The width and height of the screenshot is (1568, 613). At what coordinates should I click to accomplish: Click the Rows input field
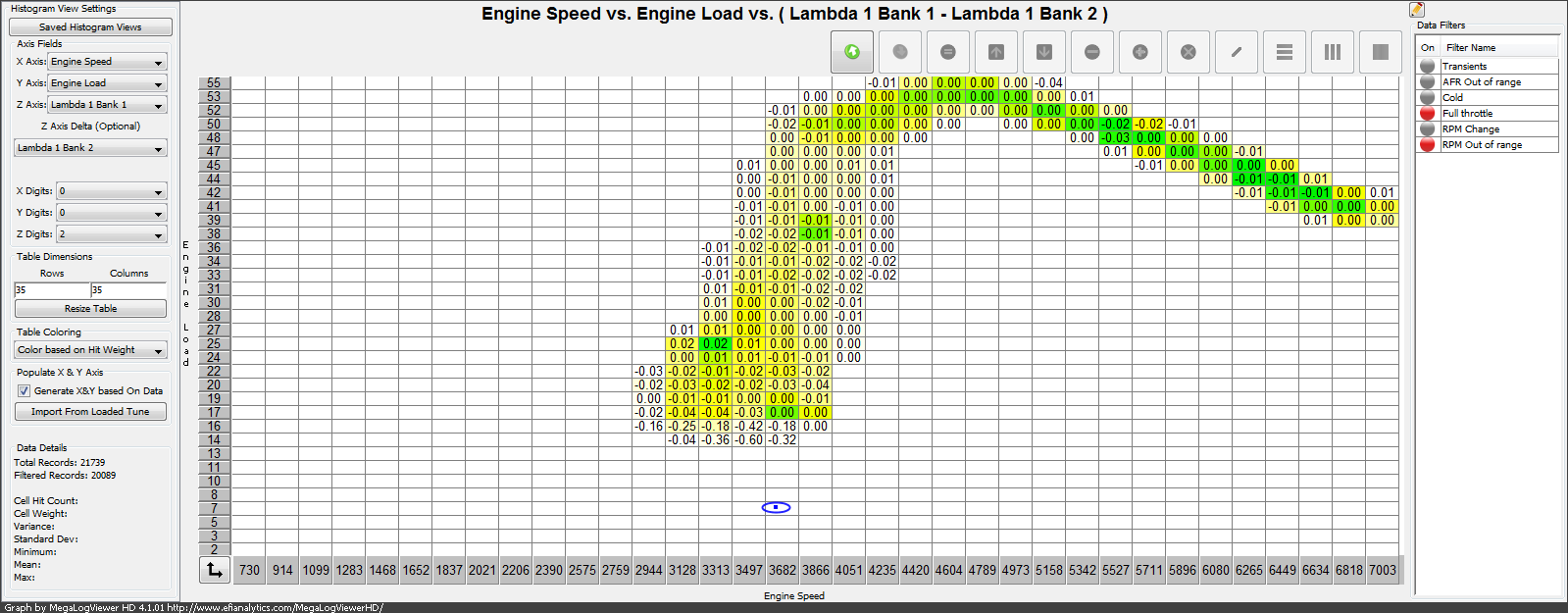pos(51,290)
